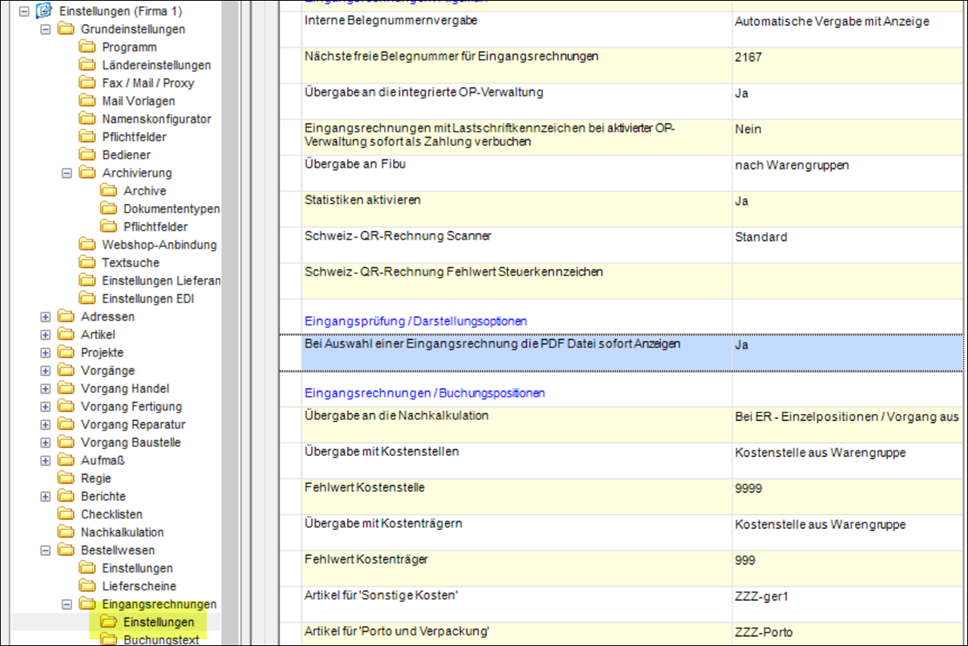Click the Webshop-Anbindung folder icon
968x646 pixels.
[x=87, y=245]
